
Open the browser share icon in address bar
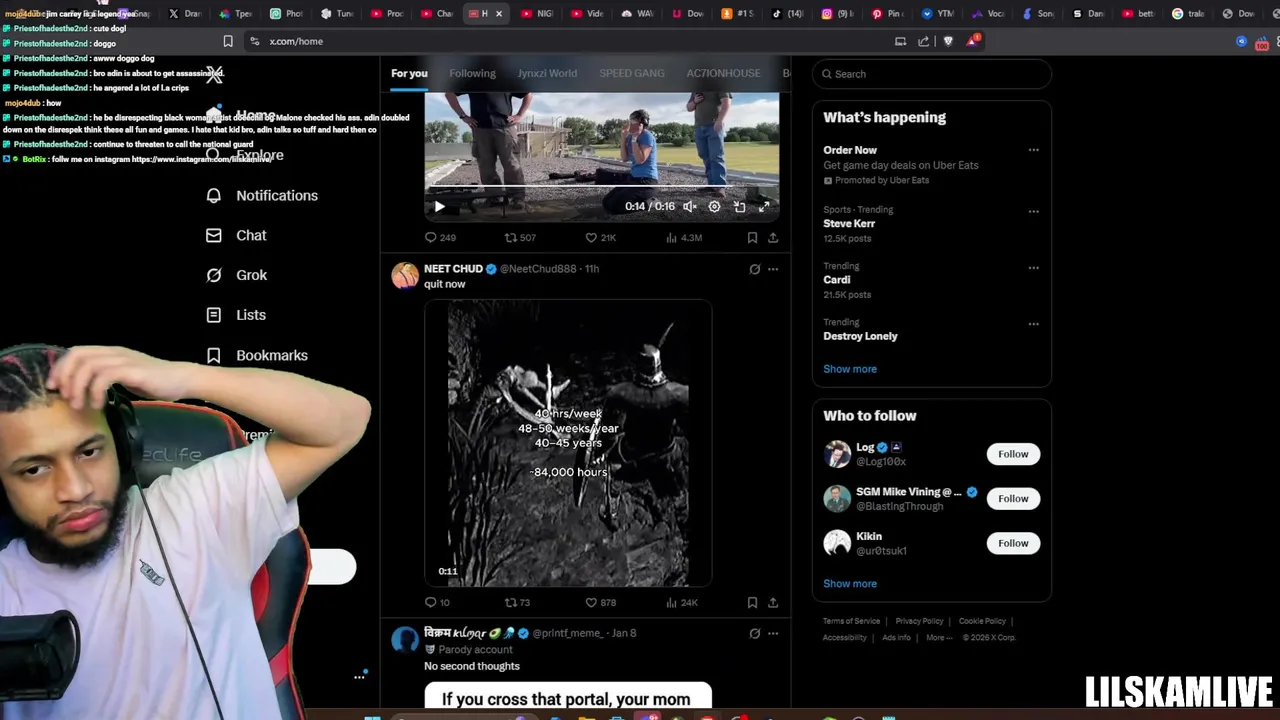point(924,41)
